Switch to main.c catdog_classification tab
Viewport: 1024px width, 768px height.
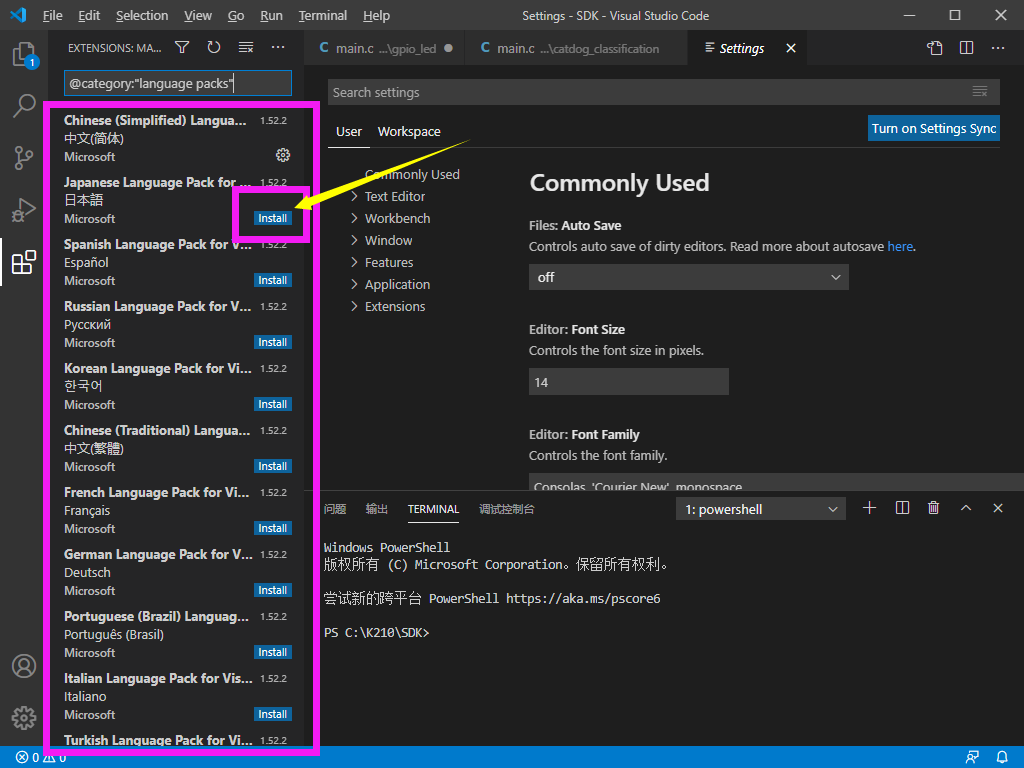[x=576, y=48]
